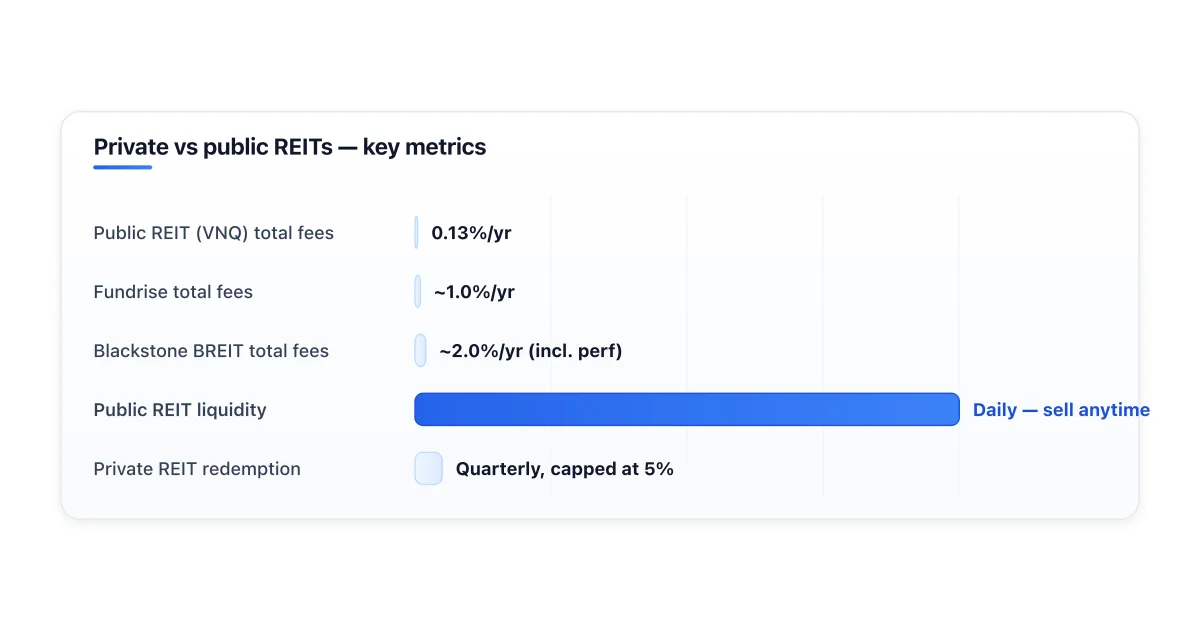This screenshot has width=1200, height=630.
Task: Click the tiny bar for VNQ fees
Action: pos(416,233)
